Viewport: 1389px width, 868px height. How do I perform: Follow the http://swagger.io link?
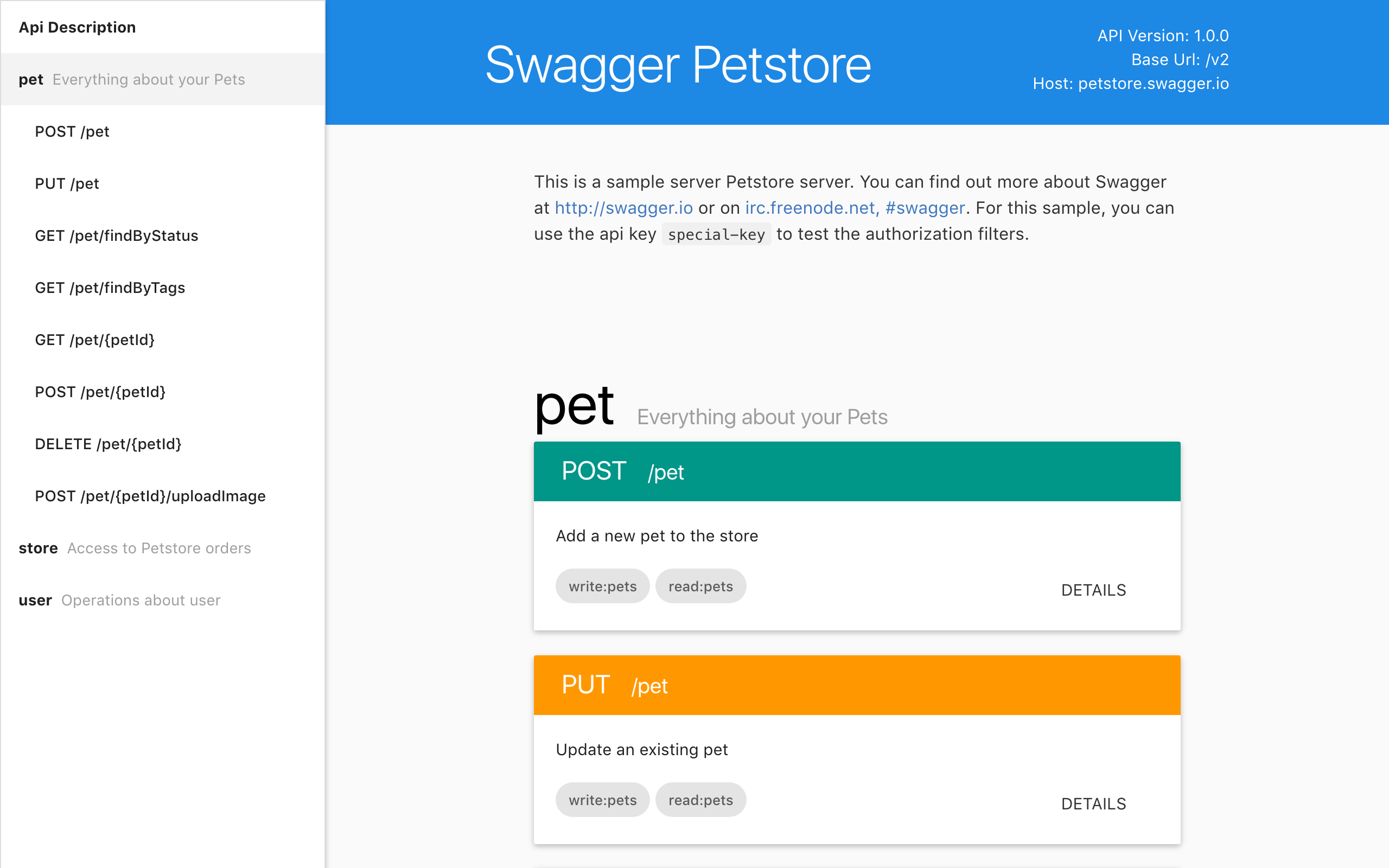(623, 208)
